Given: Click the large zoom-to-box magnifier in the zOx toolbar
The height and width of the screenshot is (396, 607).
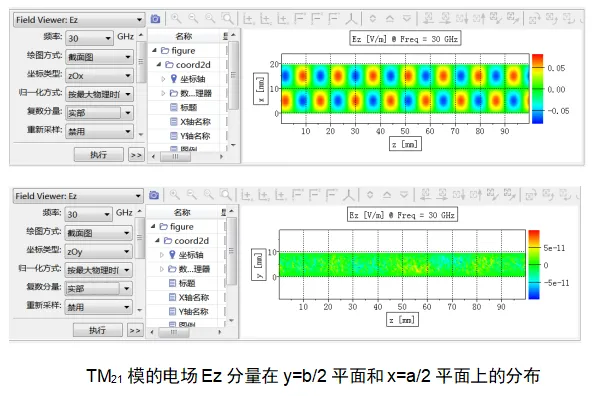Looking at the screenshot, I should [227, 18].
